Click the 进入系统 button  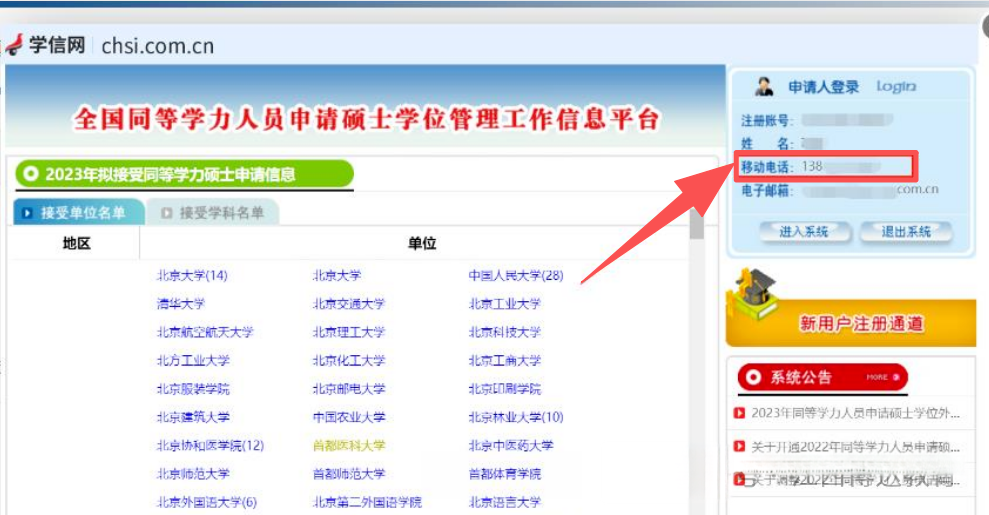pos(804,231)
